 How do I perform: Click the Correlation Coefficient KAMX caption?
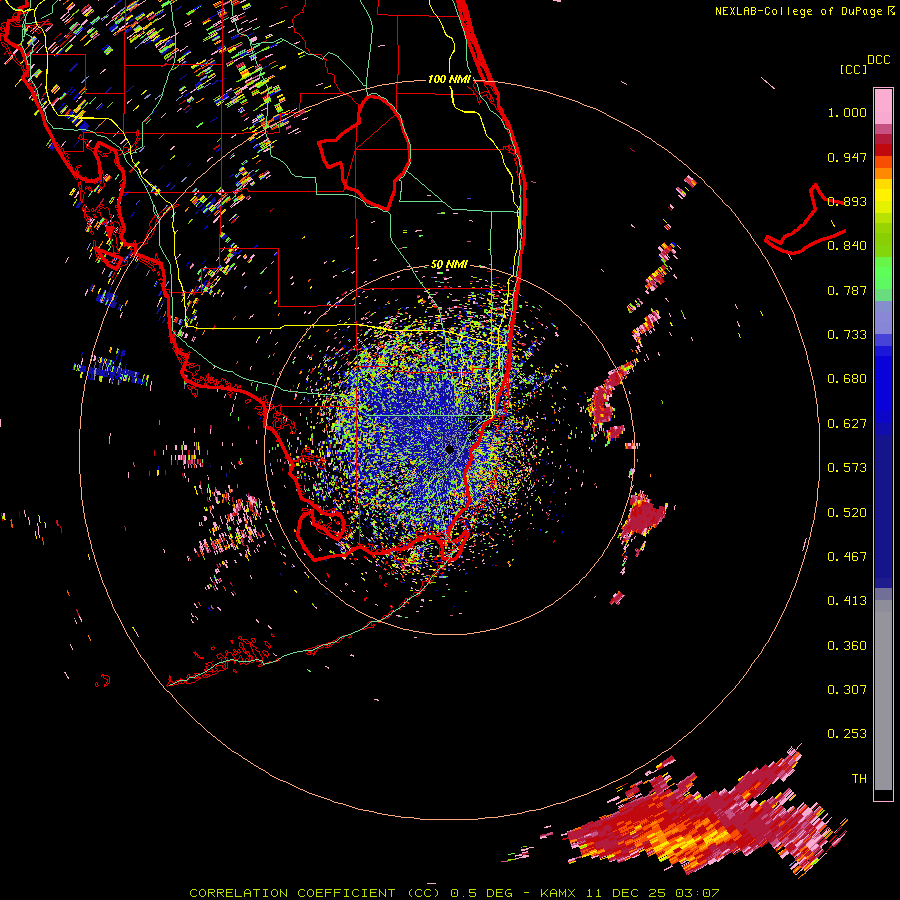[454, 893]
